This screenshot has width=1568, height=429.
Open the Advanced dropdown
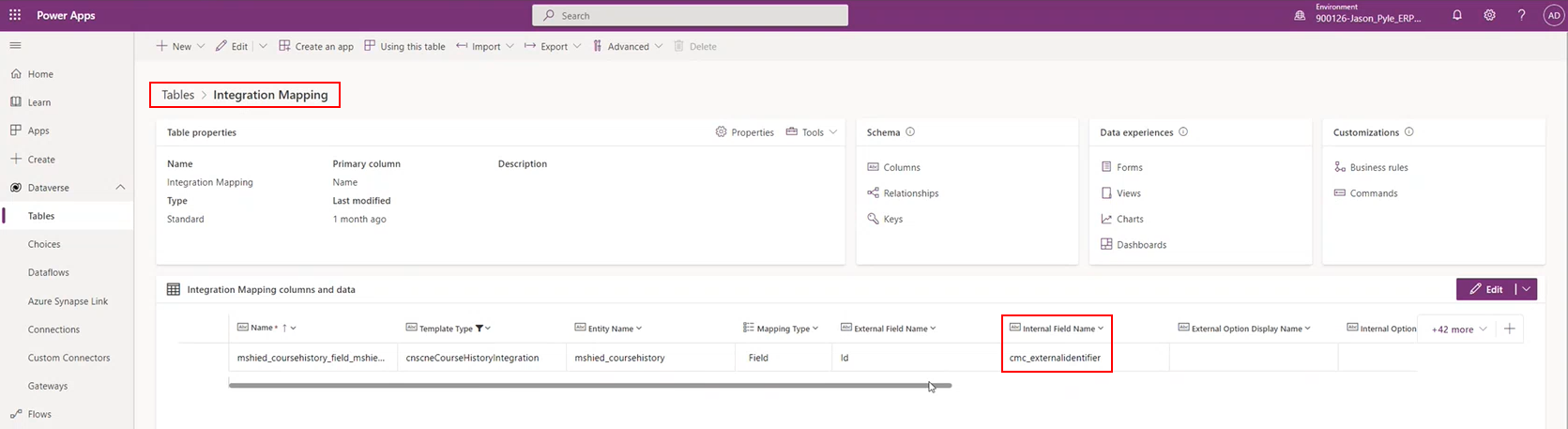(x=628, y=46)
